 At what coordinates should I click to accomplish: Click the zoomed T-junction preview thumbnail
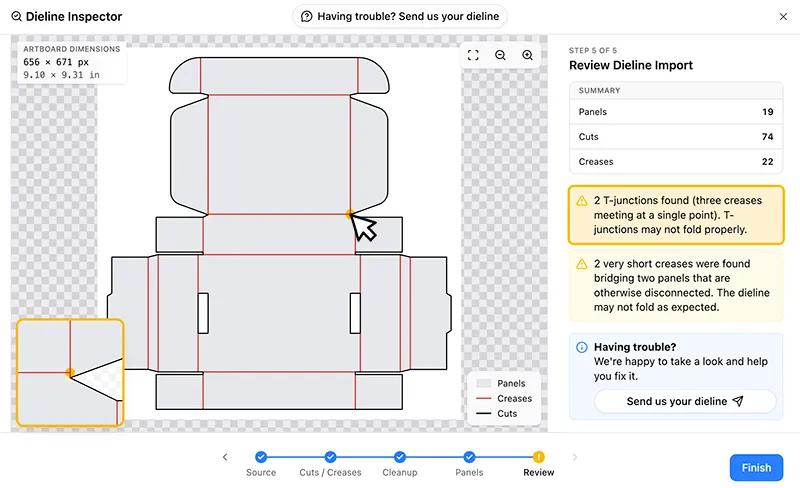click(x=70, y=373)
